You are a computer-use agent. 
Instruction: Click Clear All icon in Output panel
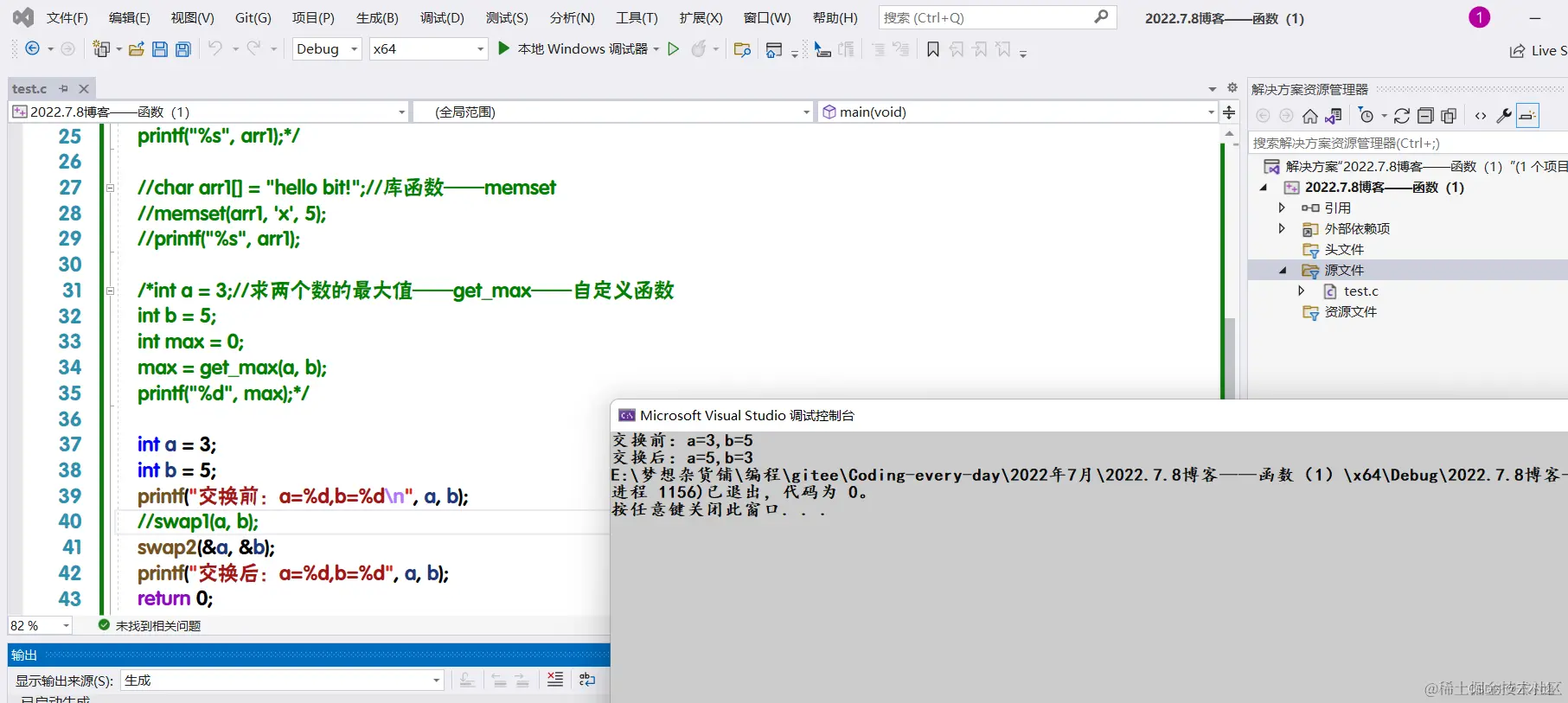(555, 680)
